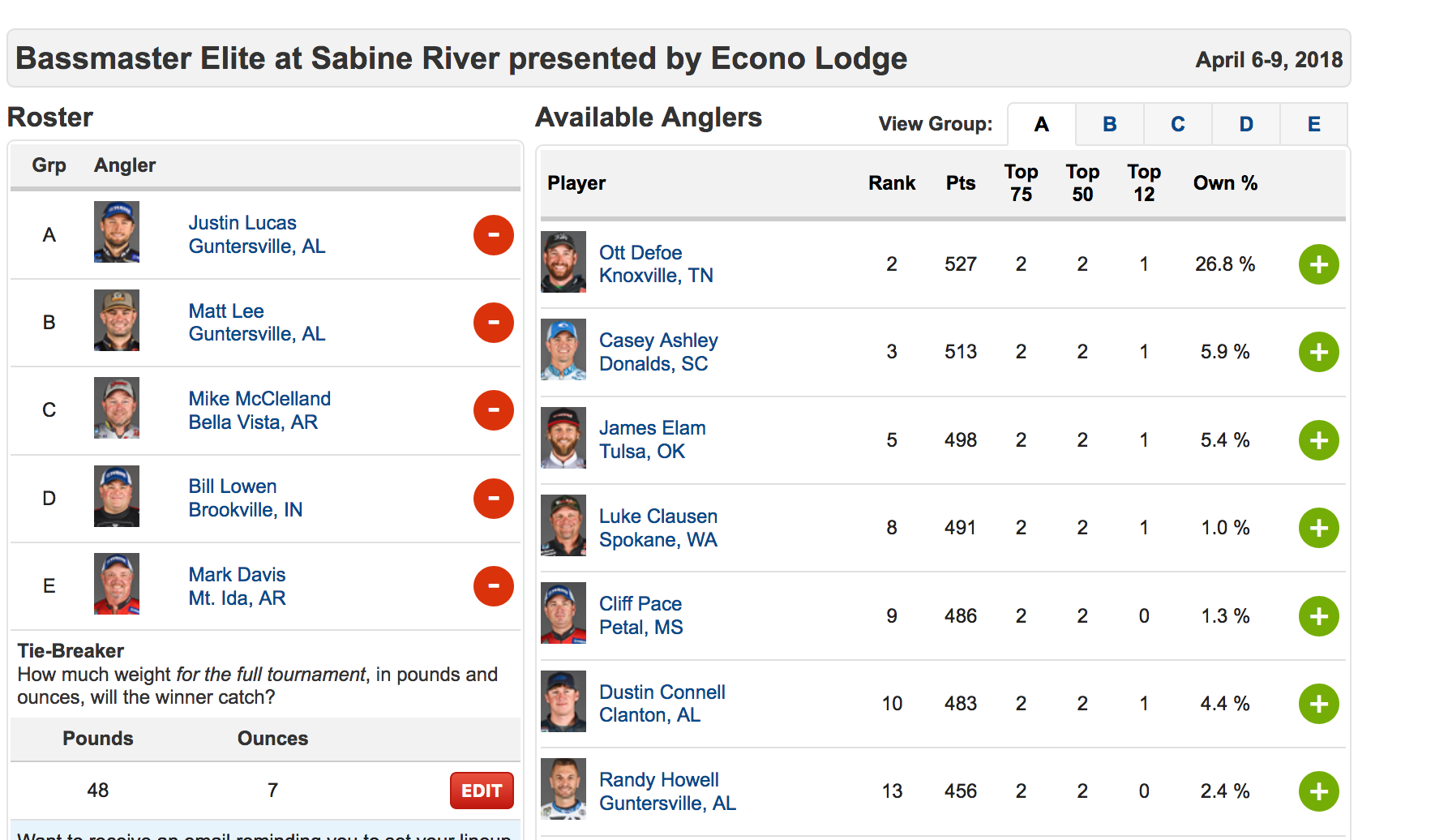The image size is (1448, 840).
Task: Select the Group D tab
Action: click(1245, 124)
